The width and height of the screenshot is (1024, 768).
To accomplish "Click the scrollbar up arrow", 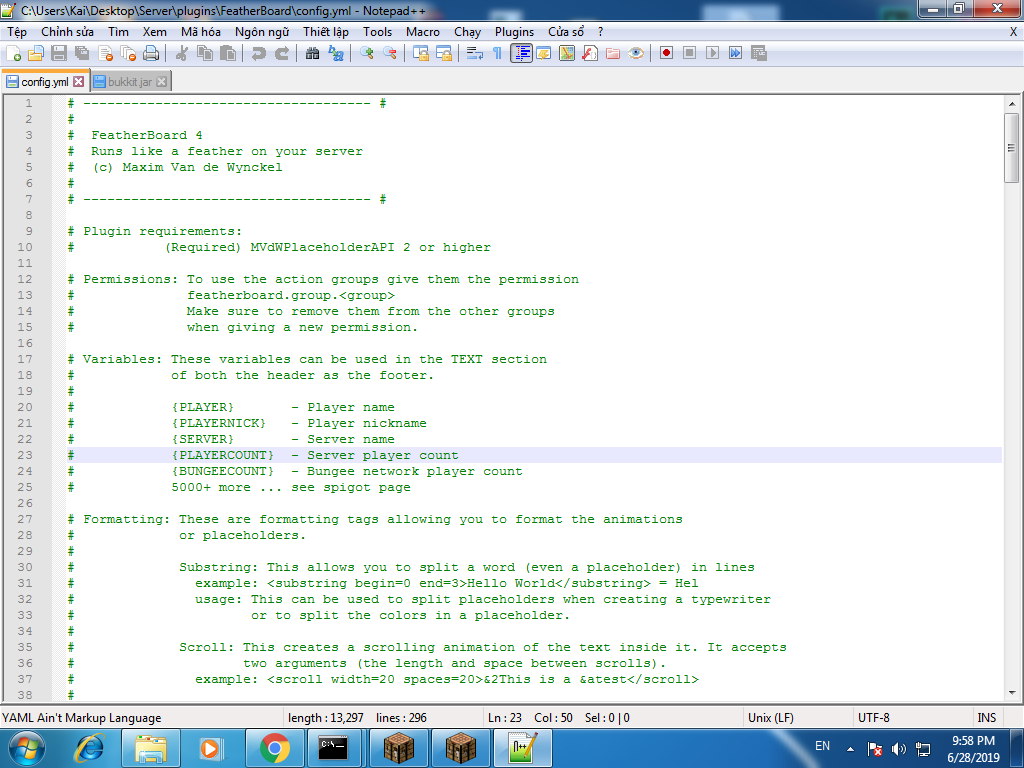I will (x=1011, y=103).
